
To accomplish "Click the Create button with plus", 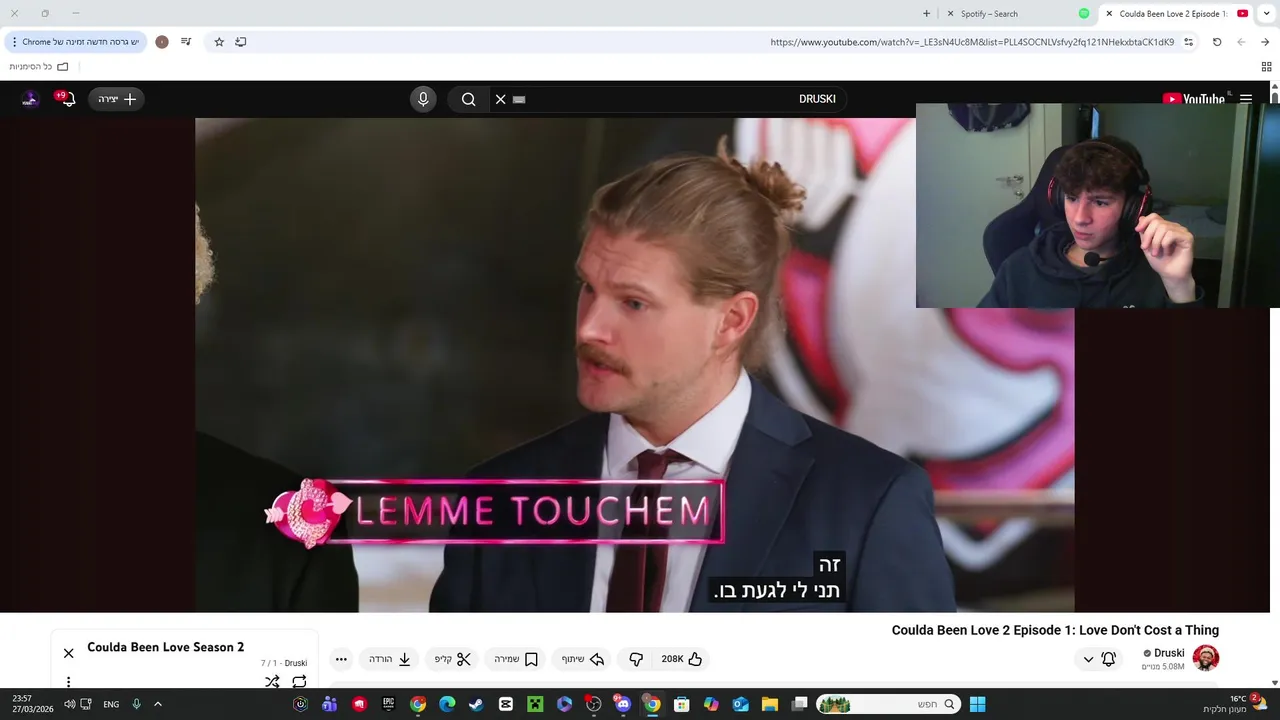I will pyautogui.click(x=116, y=99).
